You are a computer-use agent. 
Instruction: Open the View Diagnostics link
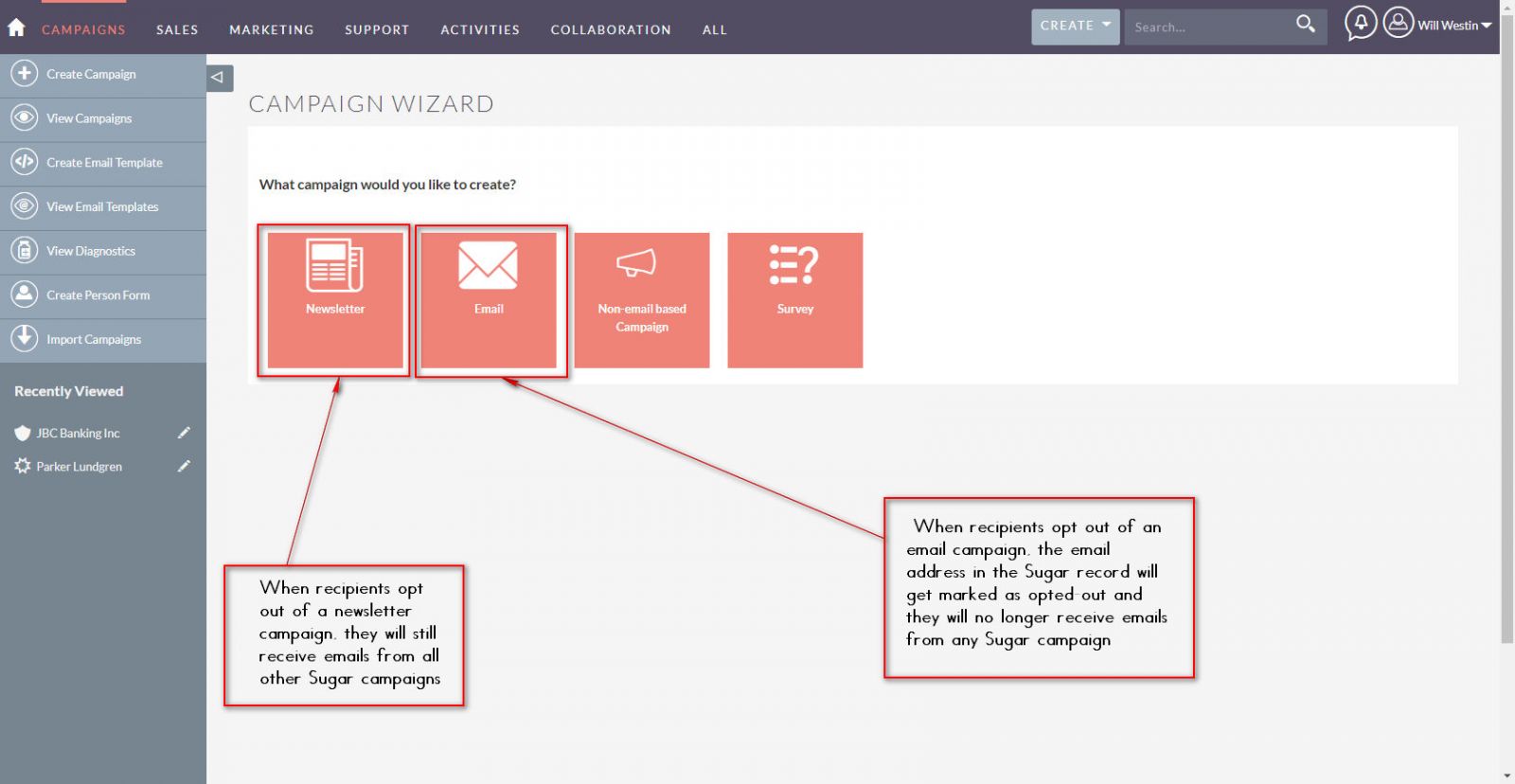pos(91,251)
